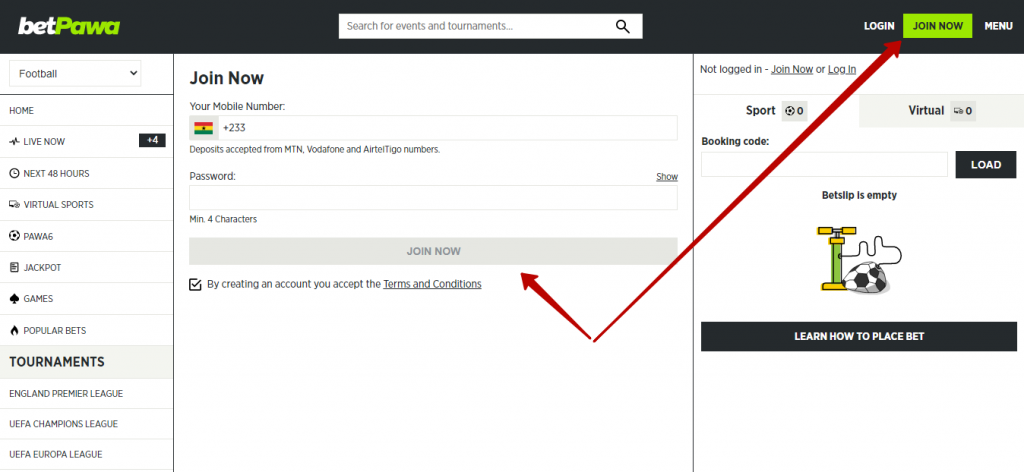Click the pump and football illustration

tap(859, 259)
